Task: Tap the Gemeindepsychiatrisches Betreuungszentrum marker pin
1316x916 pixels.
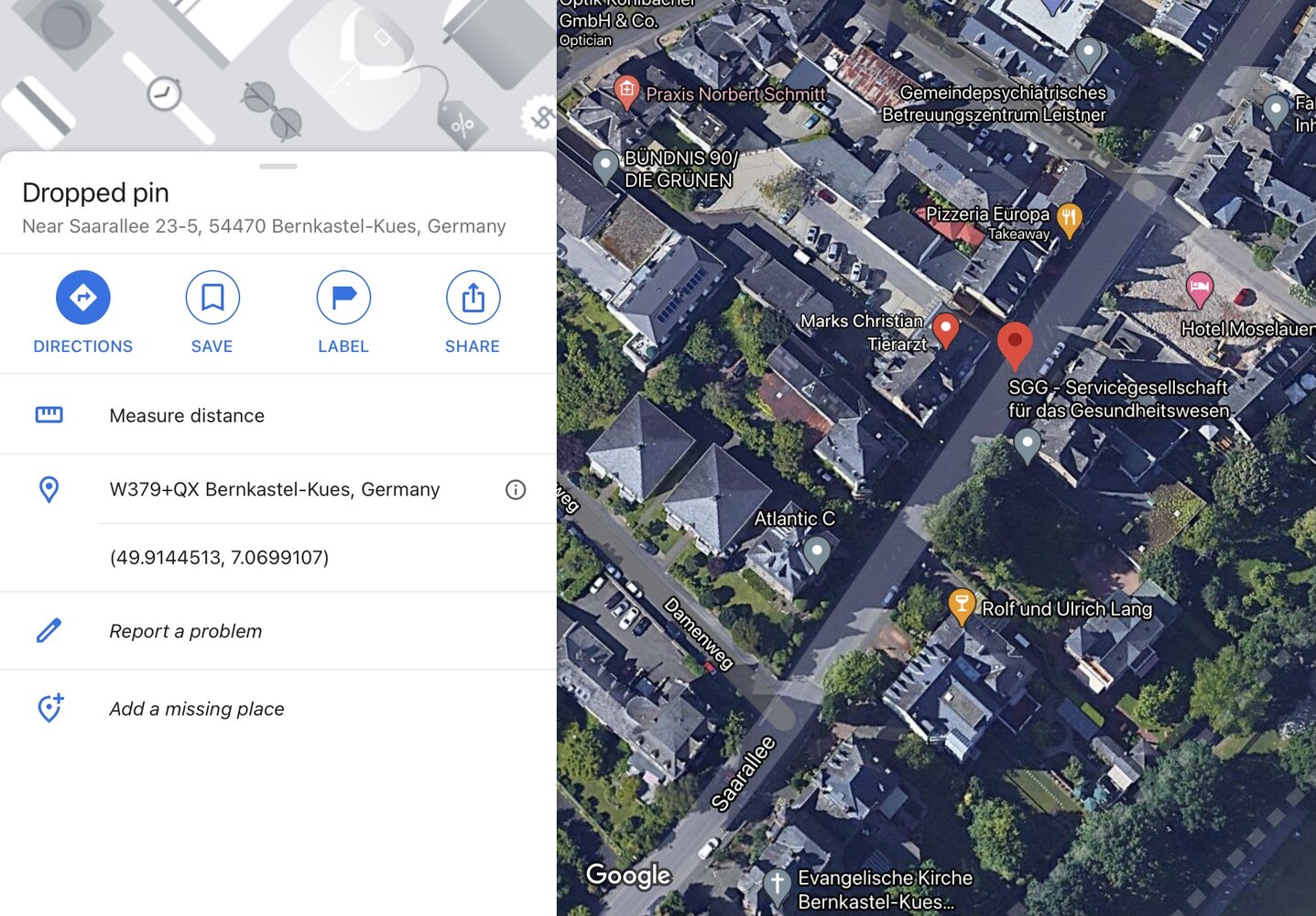Action: 1088,54
